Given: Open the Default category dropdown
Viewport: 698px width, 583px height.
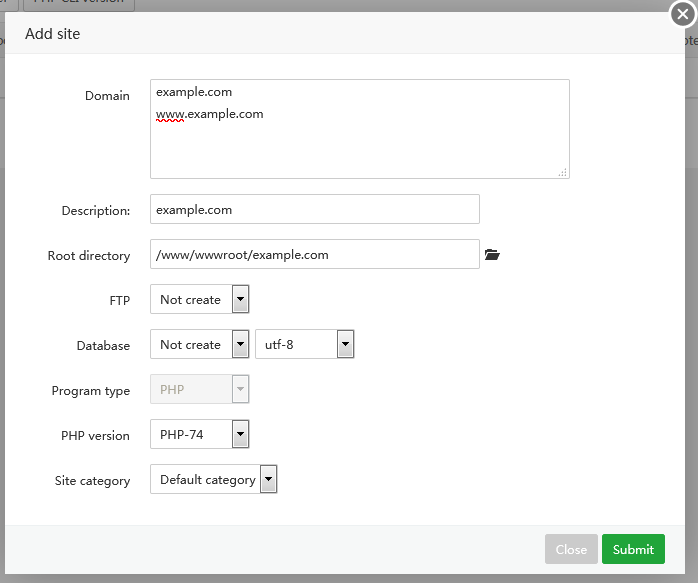Looking at the screenshot, I should click(x=213, y=479).
